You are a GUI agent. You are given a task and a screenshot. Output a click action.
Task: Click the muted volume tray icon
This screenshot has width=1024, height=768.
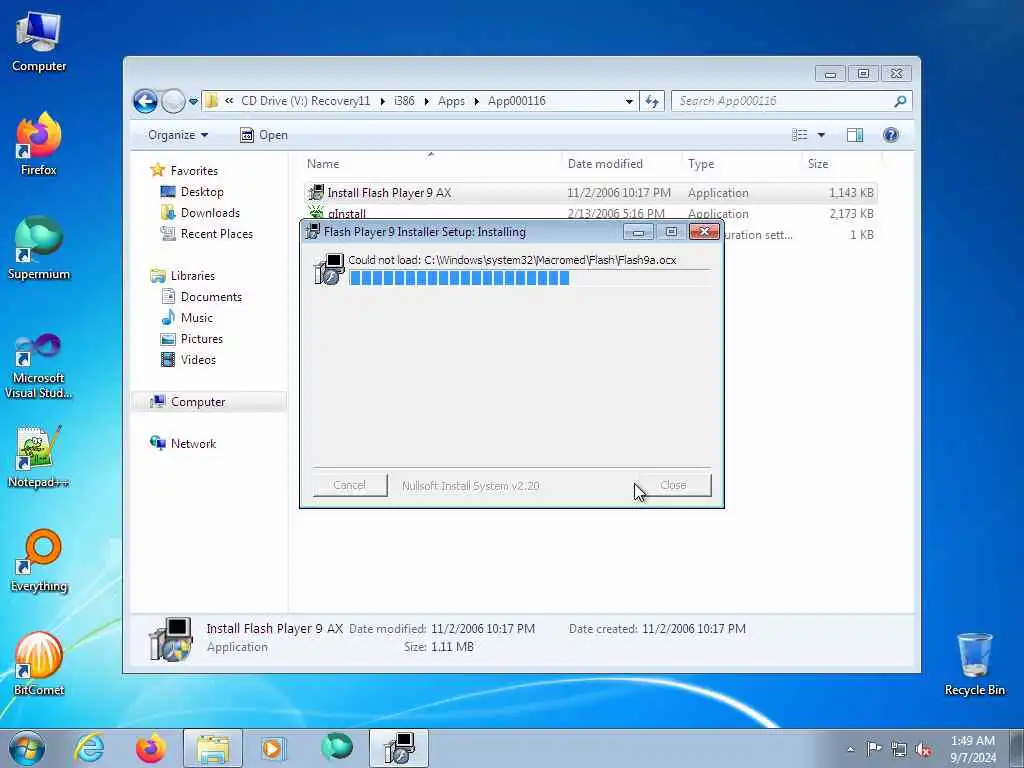(923, 750)
